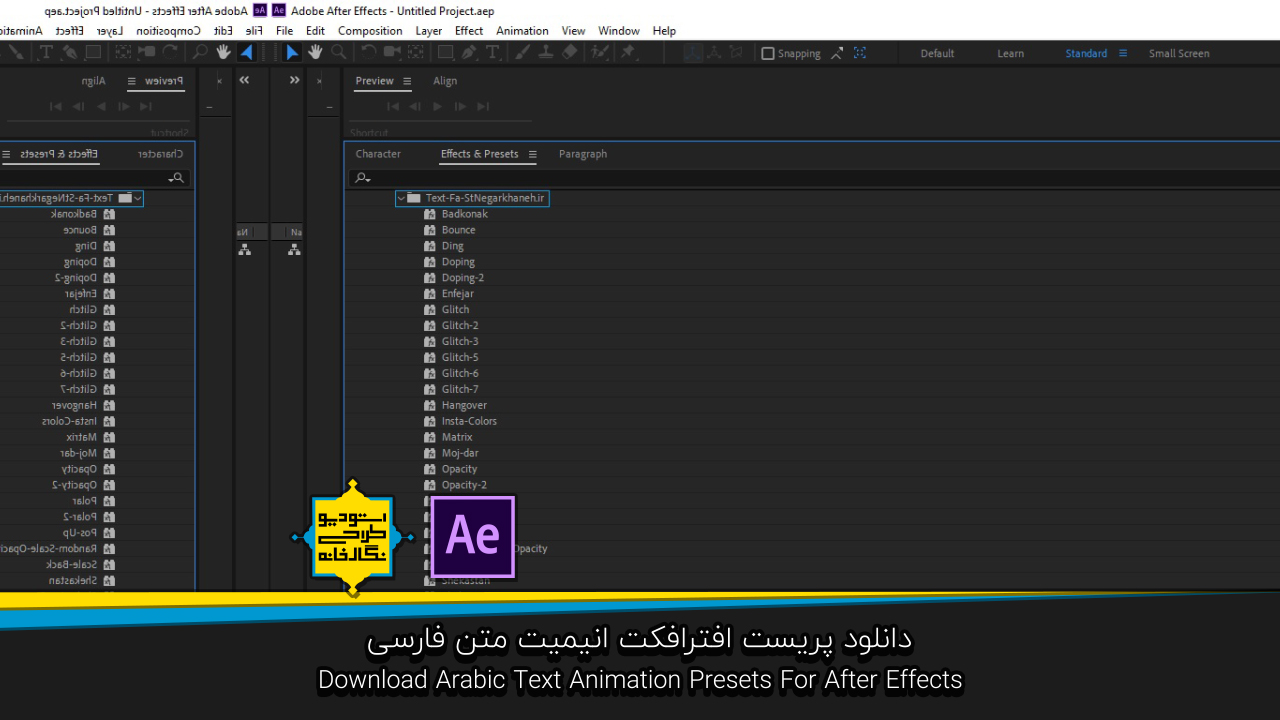The height and width of the screenshot is (720, 1280).
Task: Click the Local Axis mode icon
Action: [x=693, y=52]
